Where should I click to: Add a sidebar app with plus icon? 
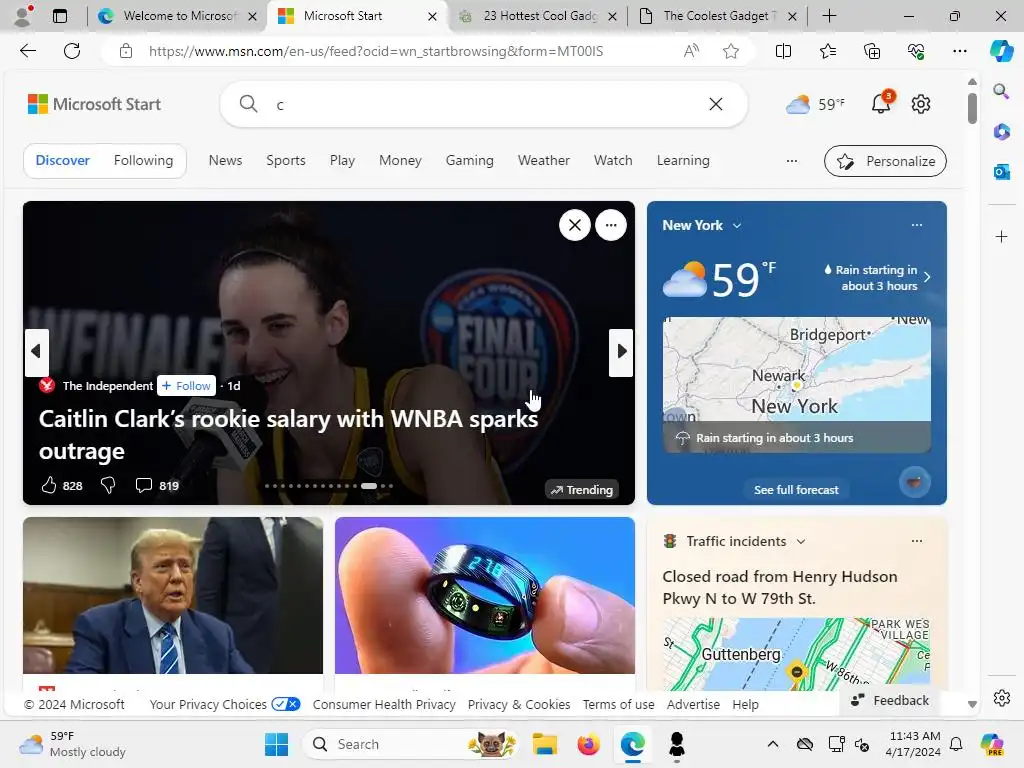tap(1001, 236)
